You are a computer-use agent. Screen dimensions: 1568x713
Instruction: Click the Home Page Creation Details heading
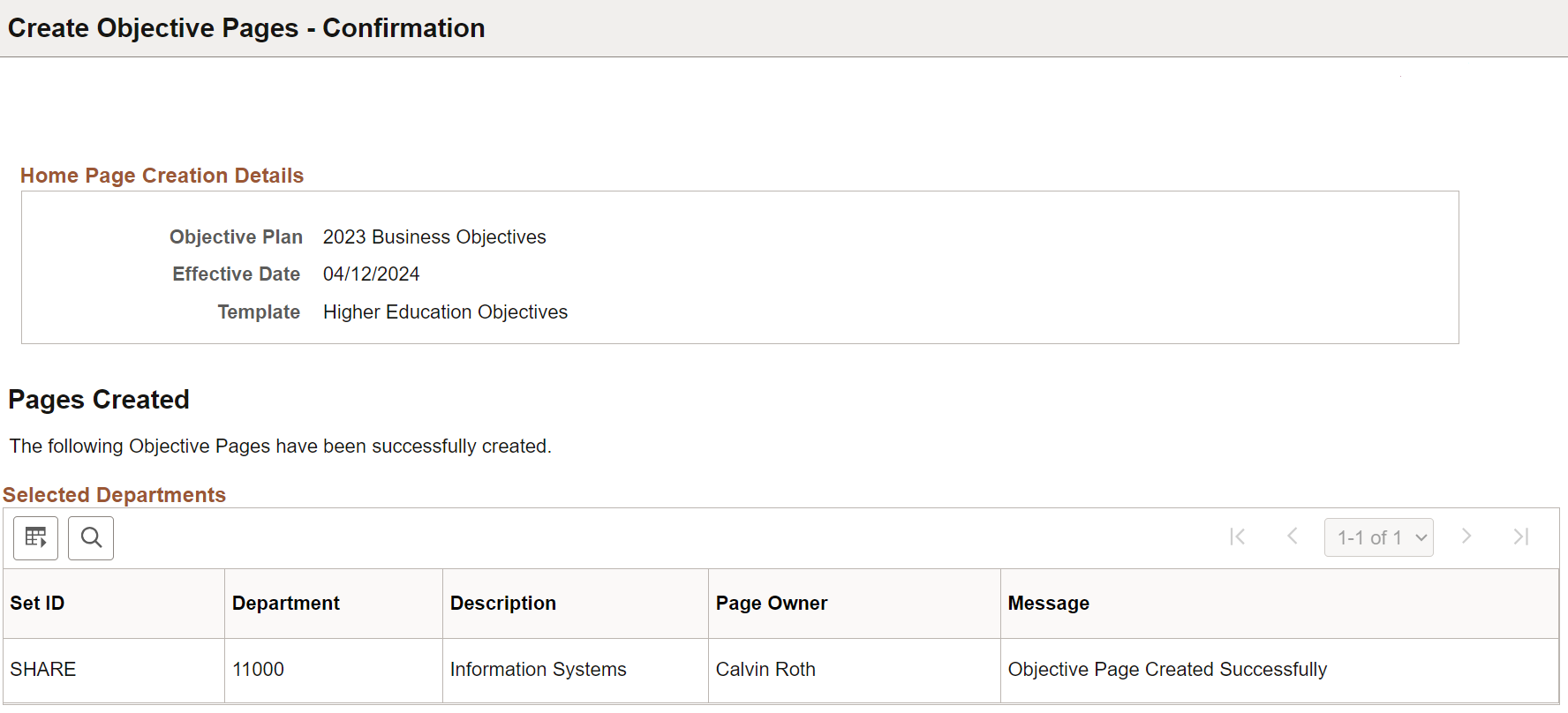click(162, 176)
